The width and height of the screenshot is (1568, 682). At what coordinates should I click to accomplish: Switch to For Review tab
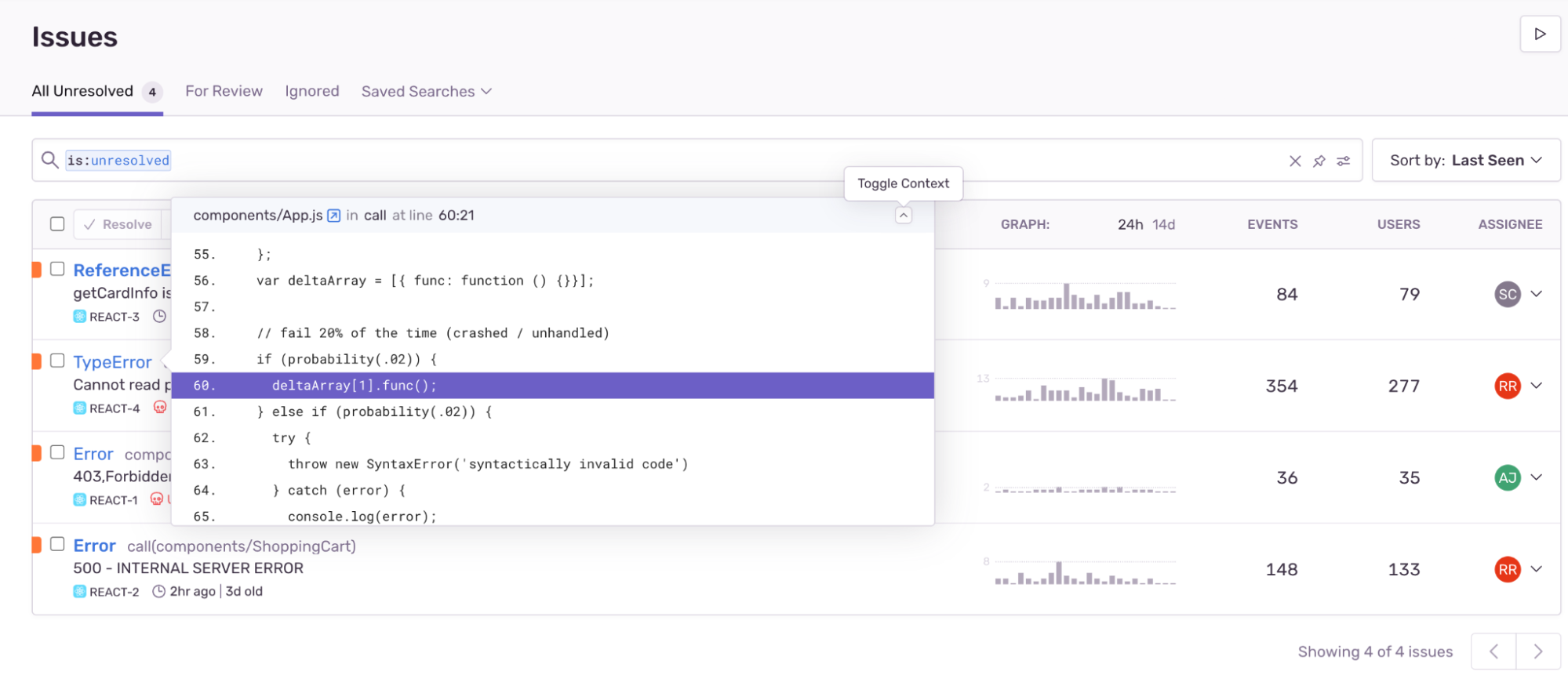pos(224,92)
